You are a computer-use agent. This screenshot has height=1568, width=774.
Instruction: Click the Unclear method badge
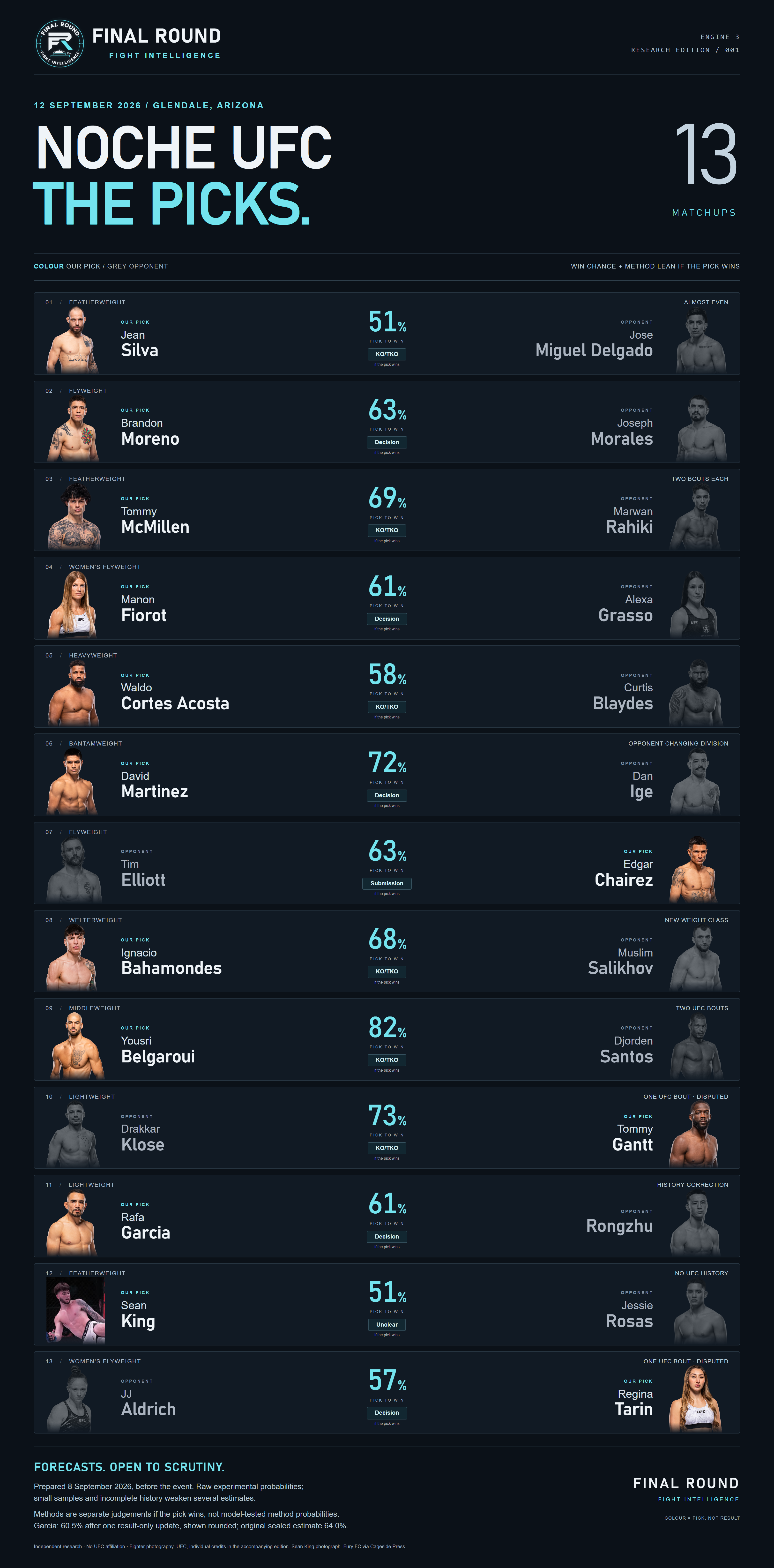click(387, 1324)
